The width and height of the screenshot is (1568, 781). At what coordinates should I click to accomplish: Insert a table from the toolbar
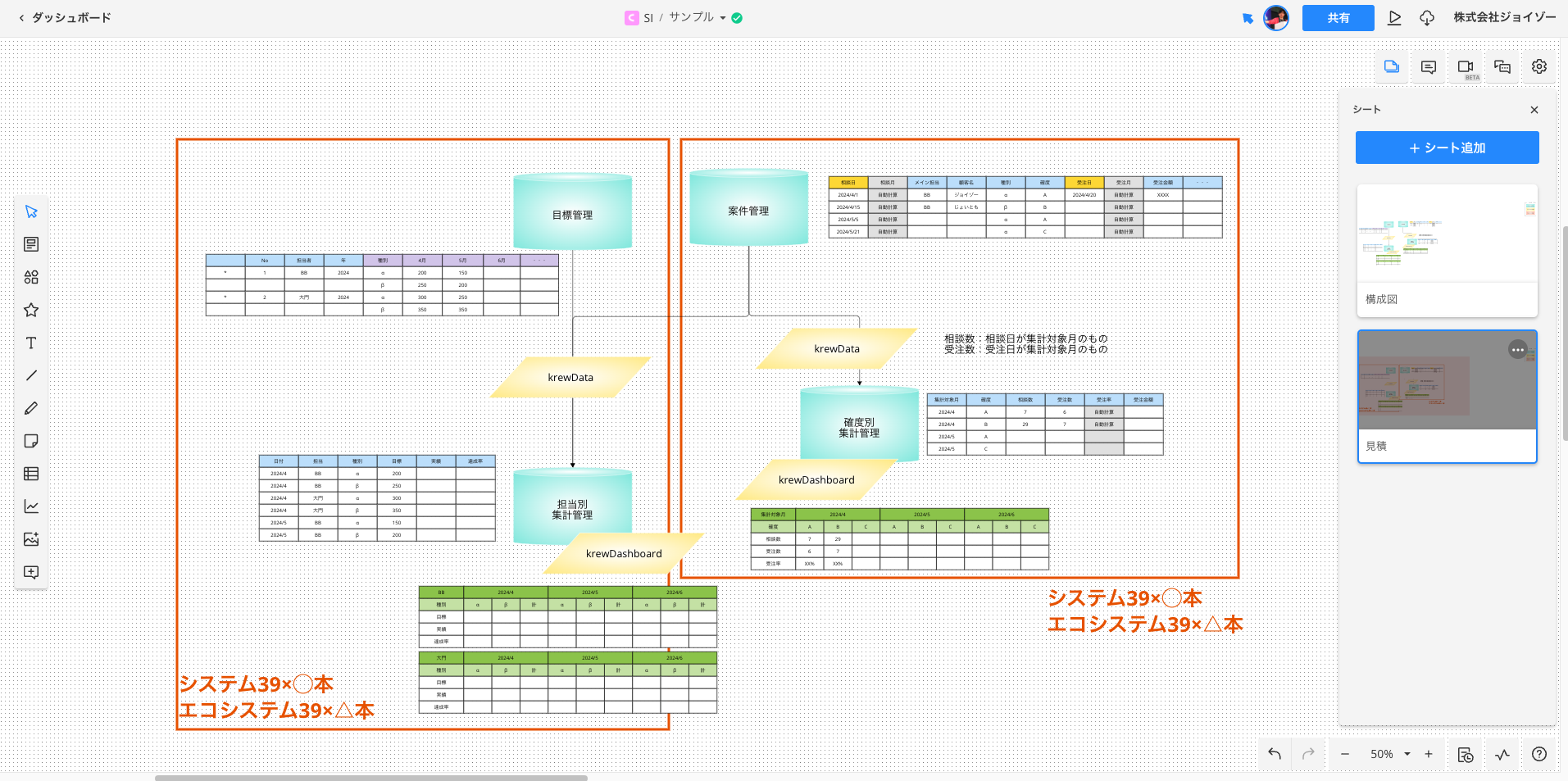click(x=31, y=474)
